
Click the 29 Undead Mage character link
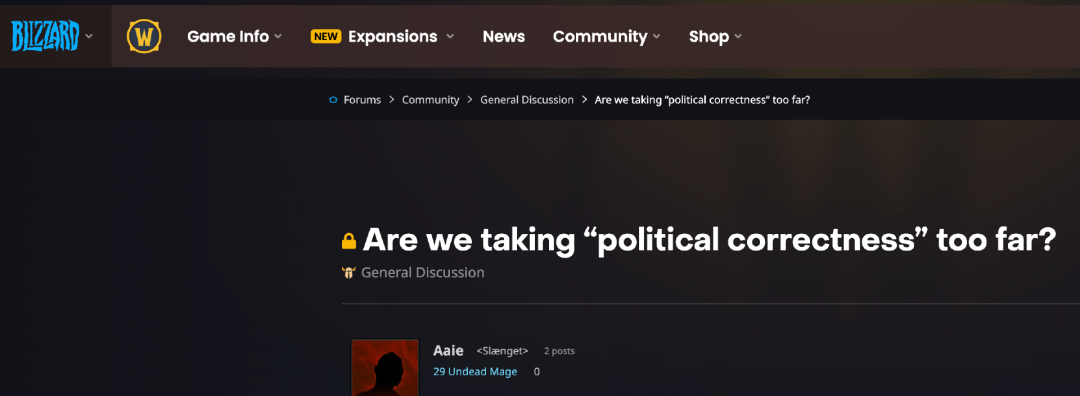[x=475, y=372]
